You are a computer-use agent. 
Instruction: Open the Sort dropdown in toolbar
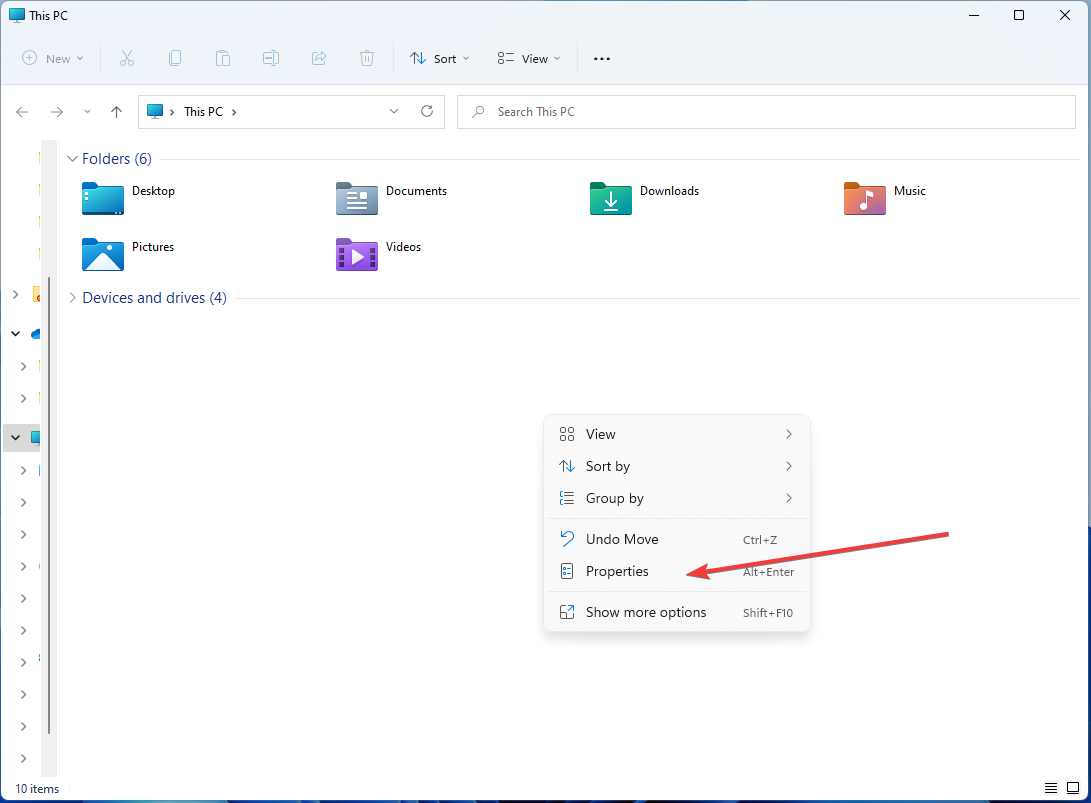coord(440,58)
